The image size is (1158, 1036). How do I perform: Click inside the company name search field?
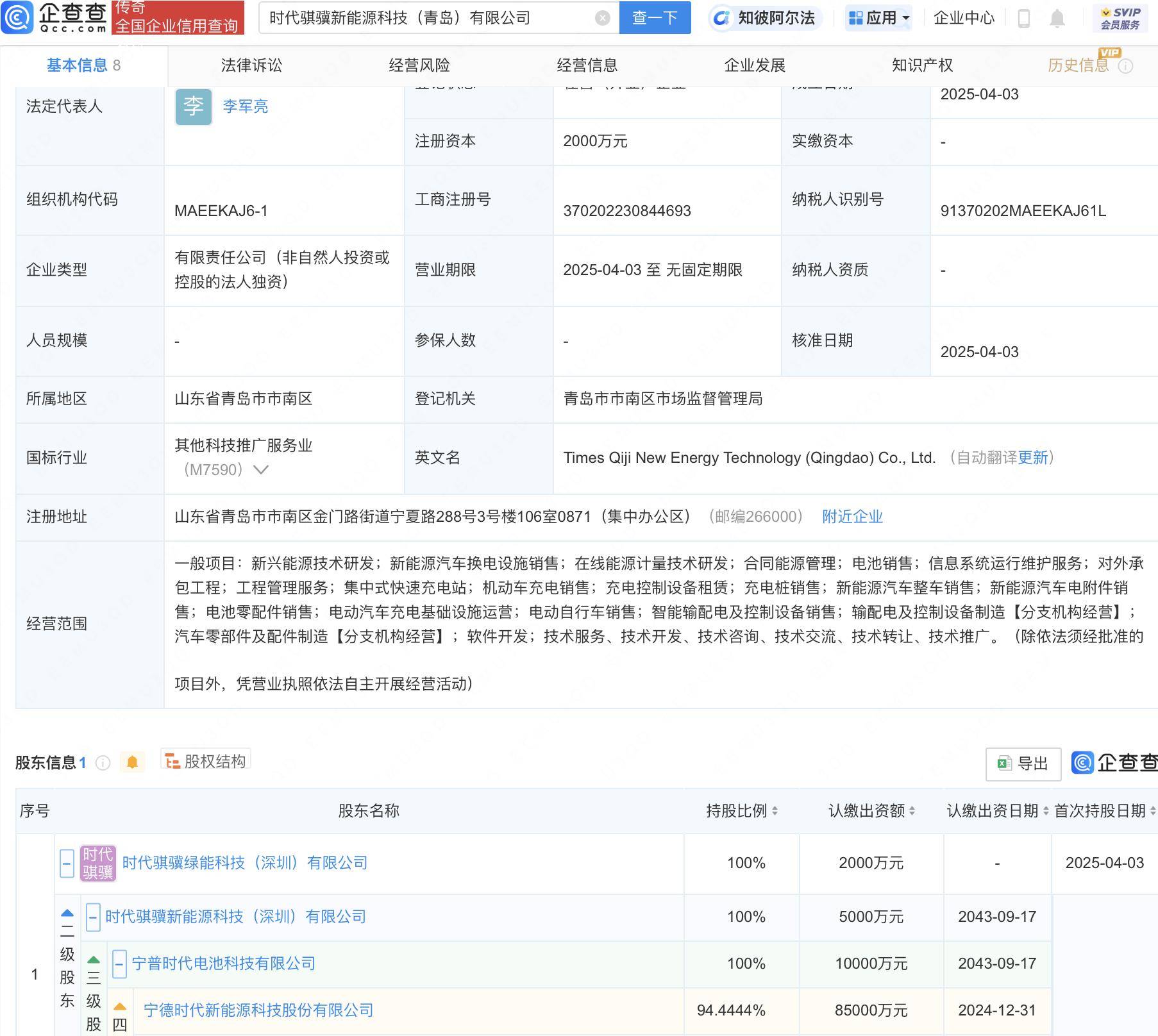[x=417, y=19]
